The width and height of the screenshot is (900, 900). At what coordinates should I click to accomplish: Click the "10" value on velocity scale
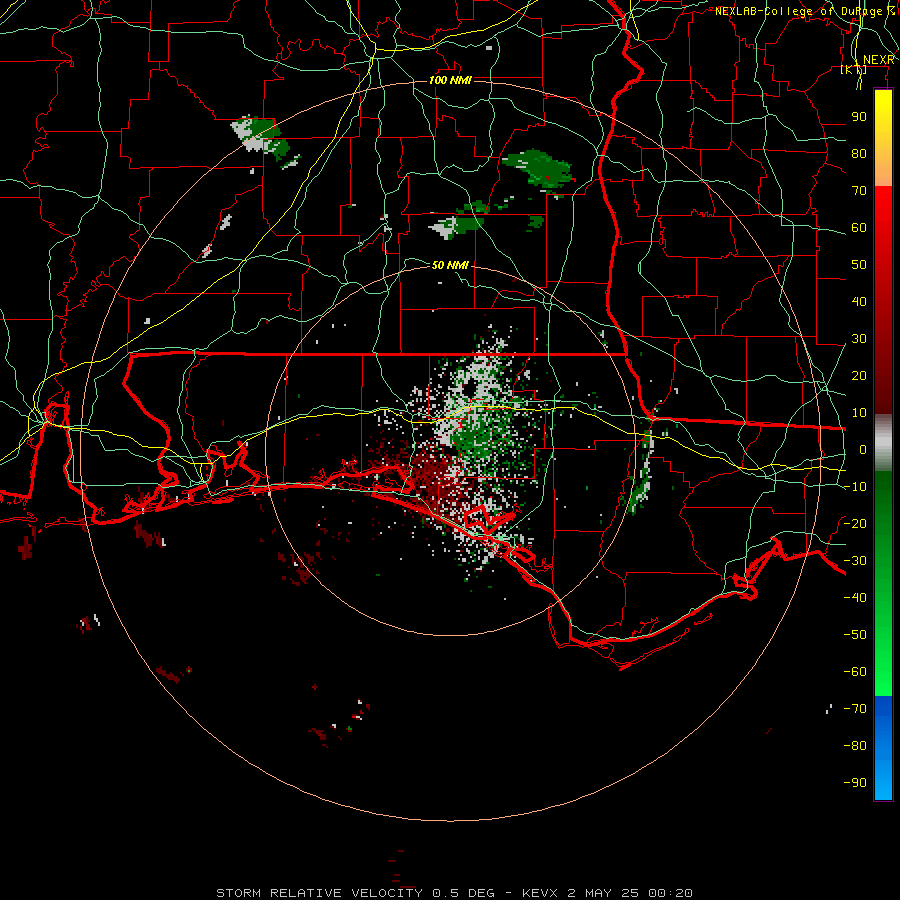coord(859,413)
